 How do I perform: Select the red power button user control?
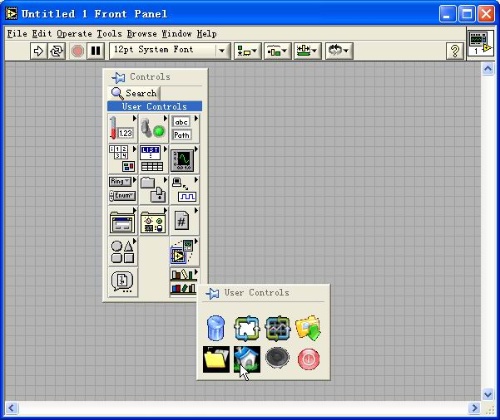click(x=309, y=359)
